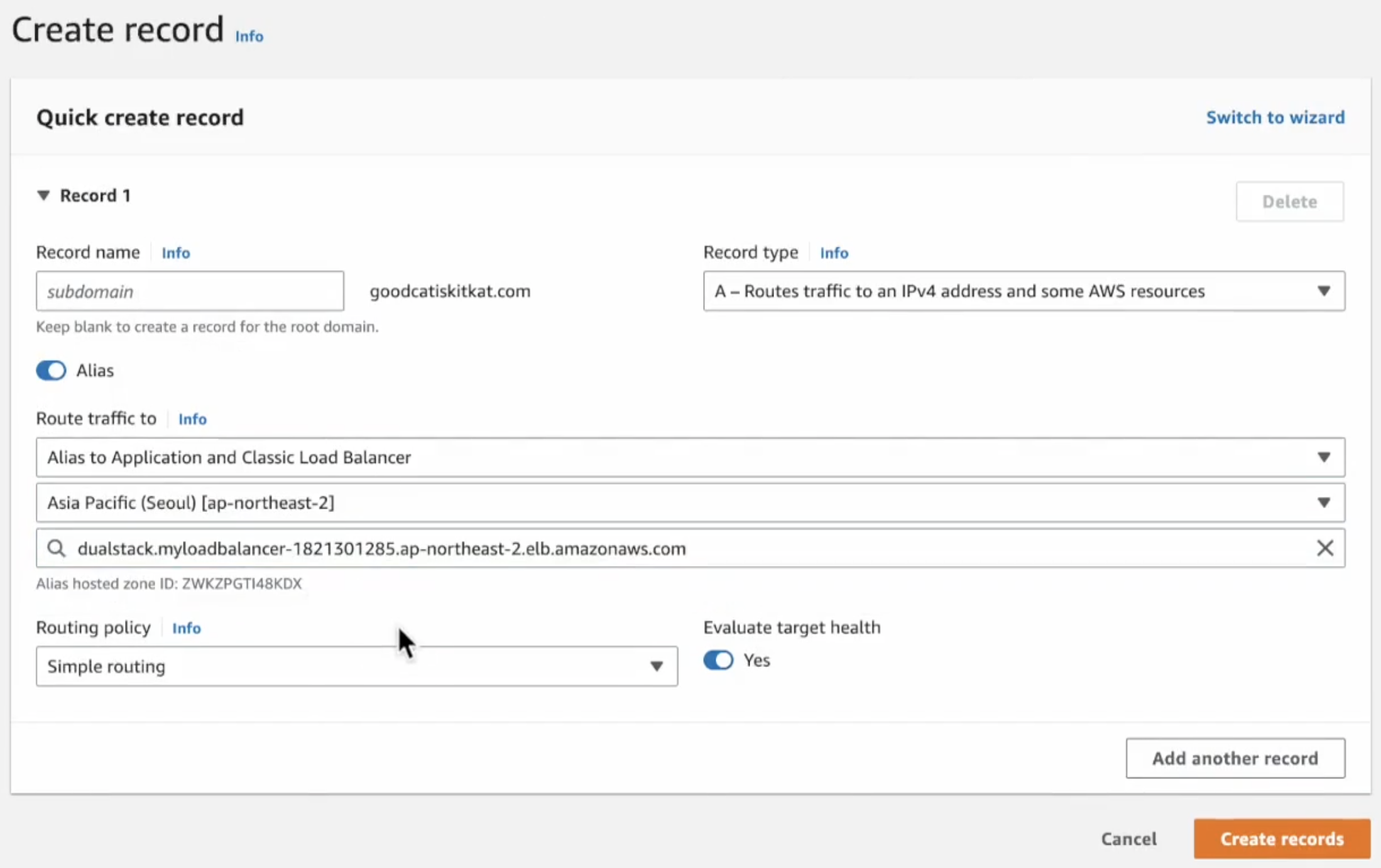The image size is (1381, 868).
Task: Open the Record type dropdown
Action: click(x=1023, y=291)
